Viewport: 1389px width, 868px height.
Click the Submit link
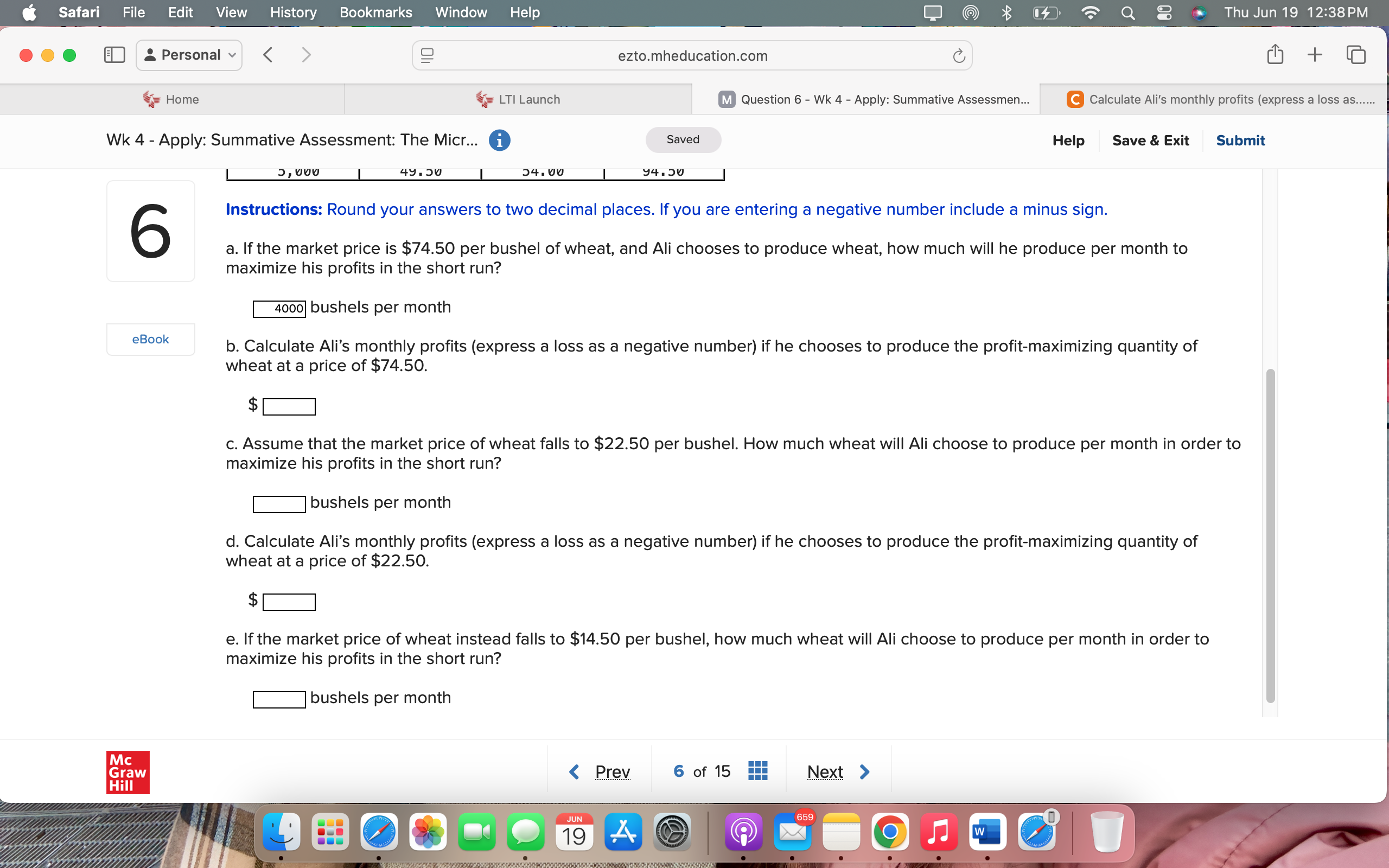coord(1240,140)
